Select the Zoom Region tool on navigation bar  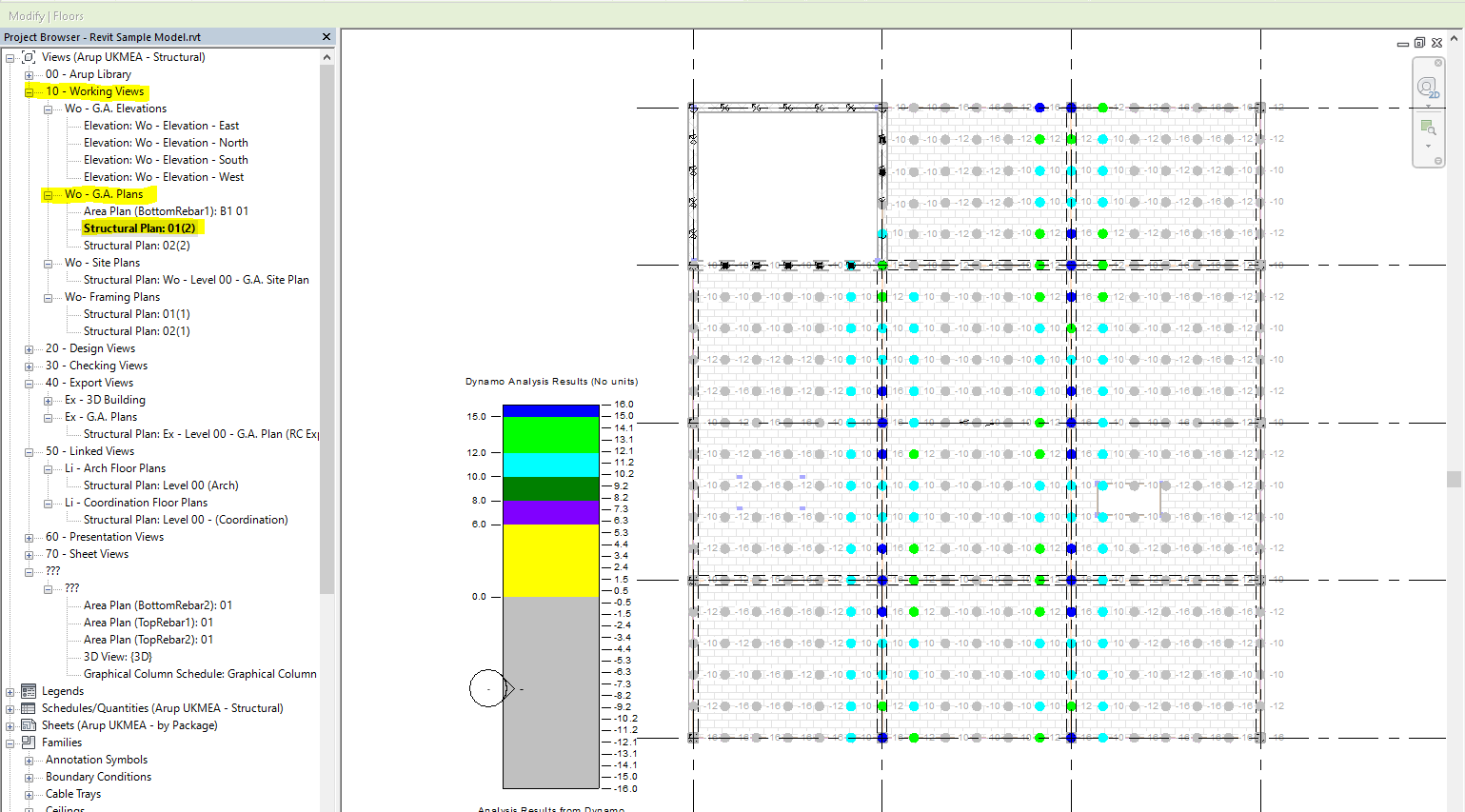(1427, 126)
